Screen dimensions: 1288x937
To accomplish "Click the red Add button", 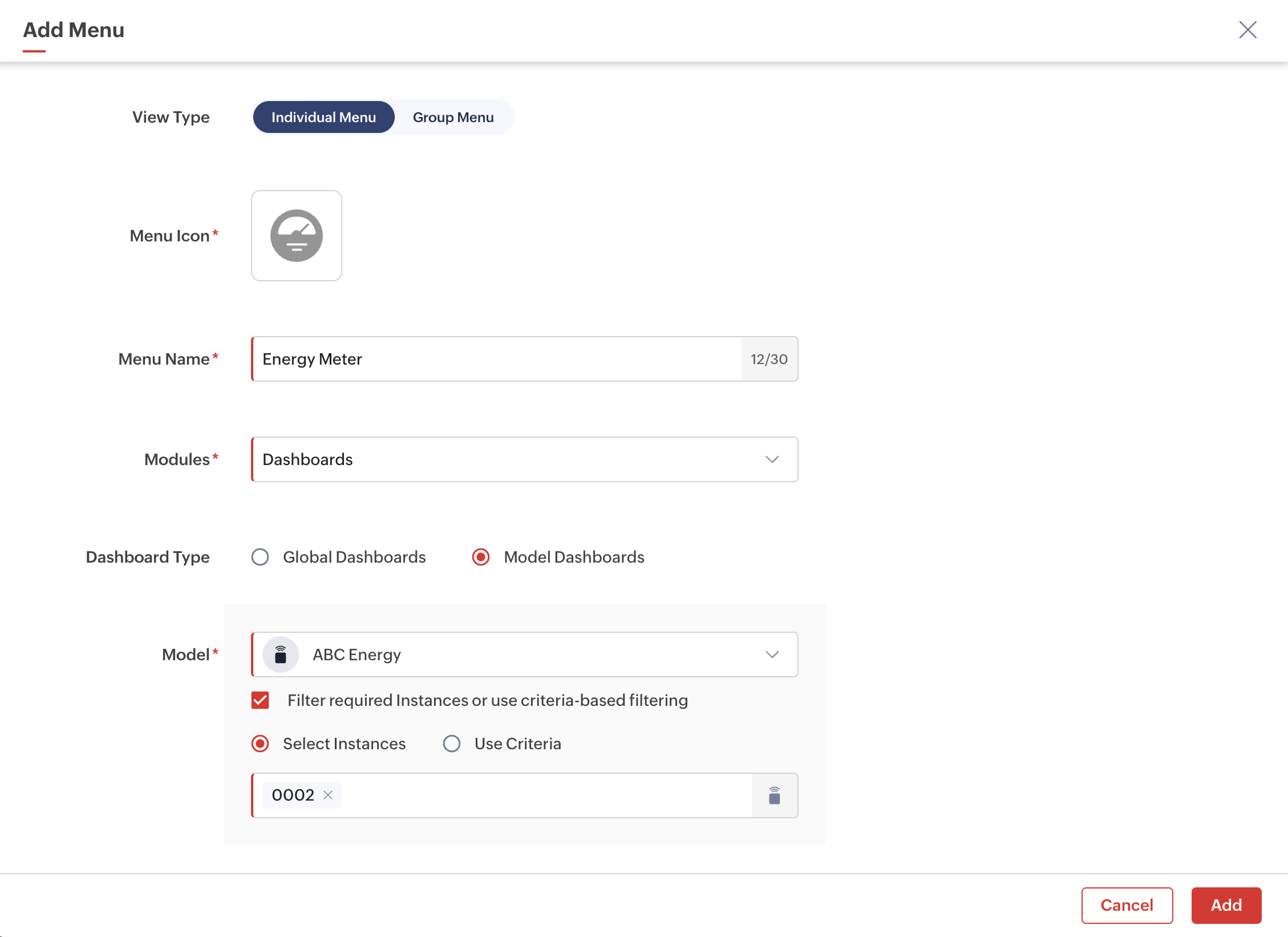I will pos(1226,905).
